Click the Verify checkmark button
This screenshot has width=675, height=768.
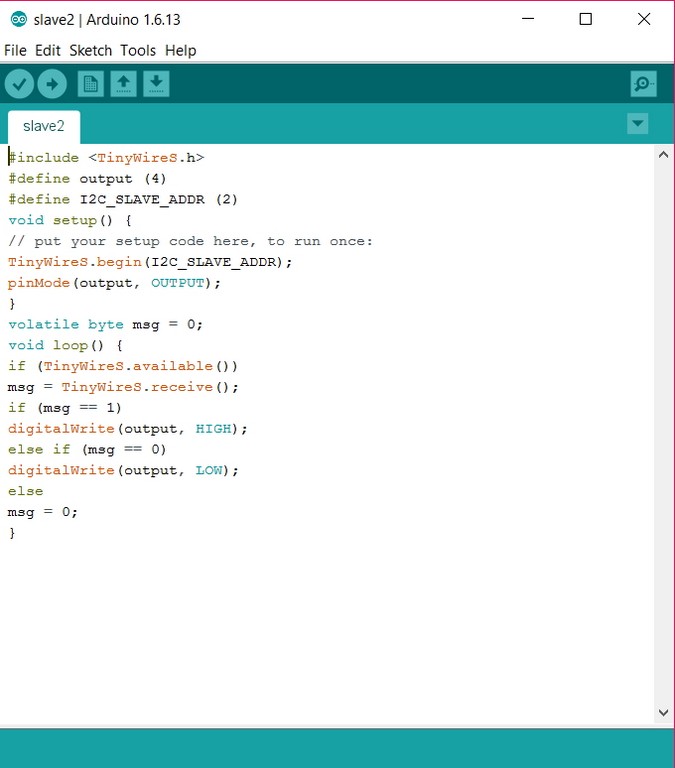[x=19, y=84]
